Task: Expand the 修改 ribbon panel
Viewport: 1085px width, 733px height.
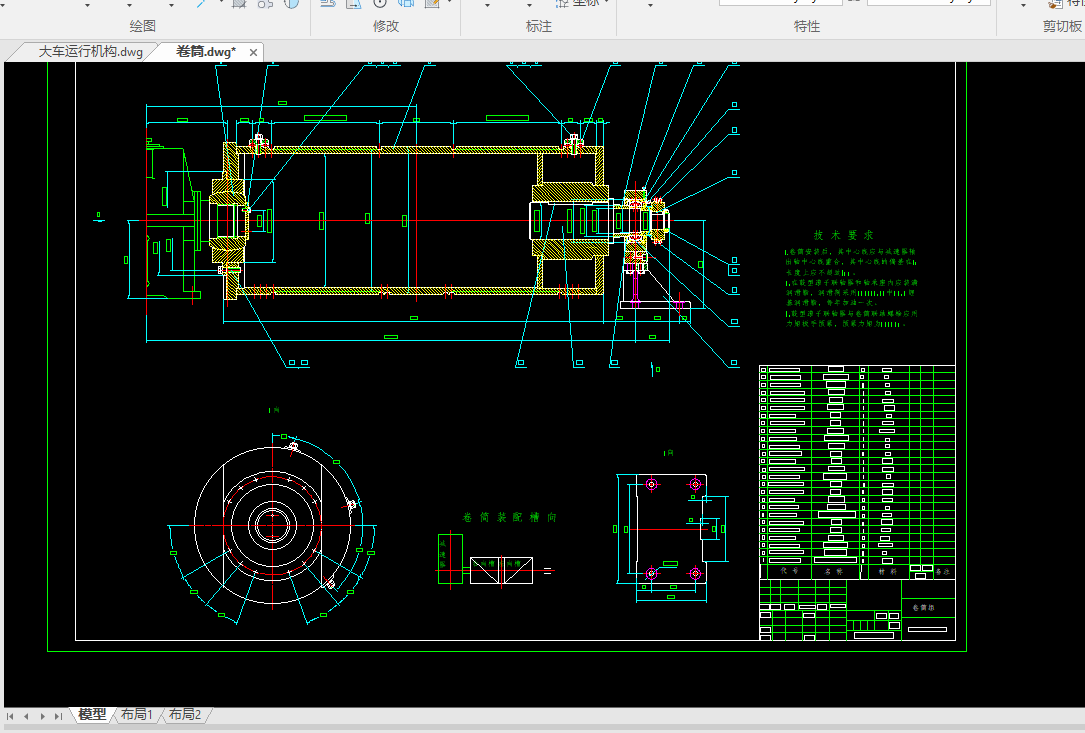Action: click(x=385, y=26)
